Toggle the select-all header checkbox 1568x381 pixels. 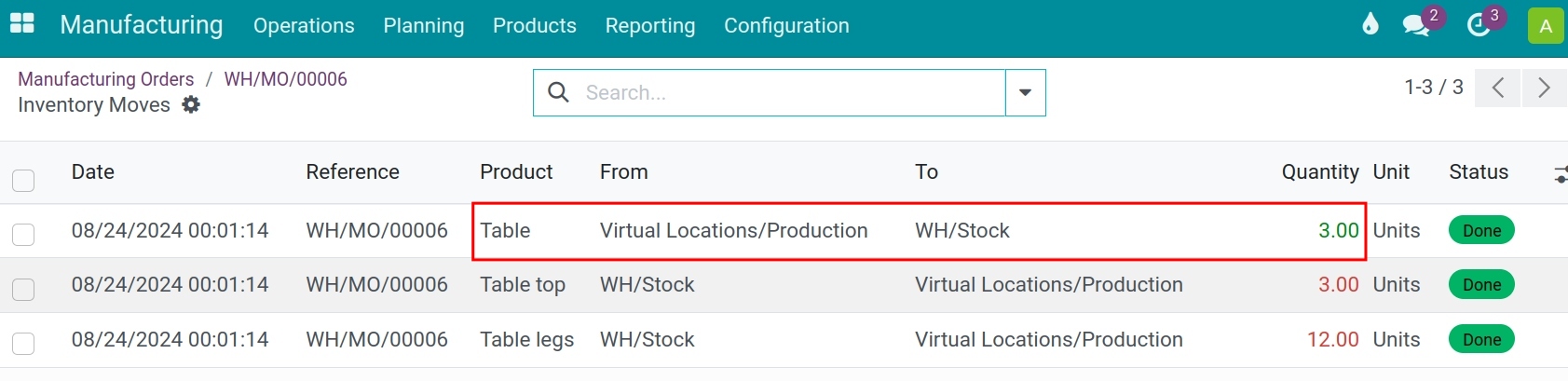(23, 180)
